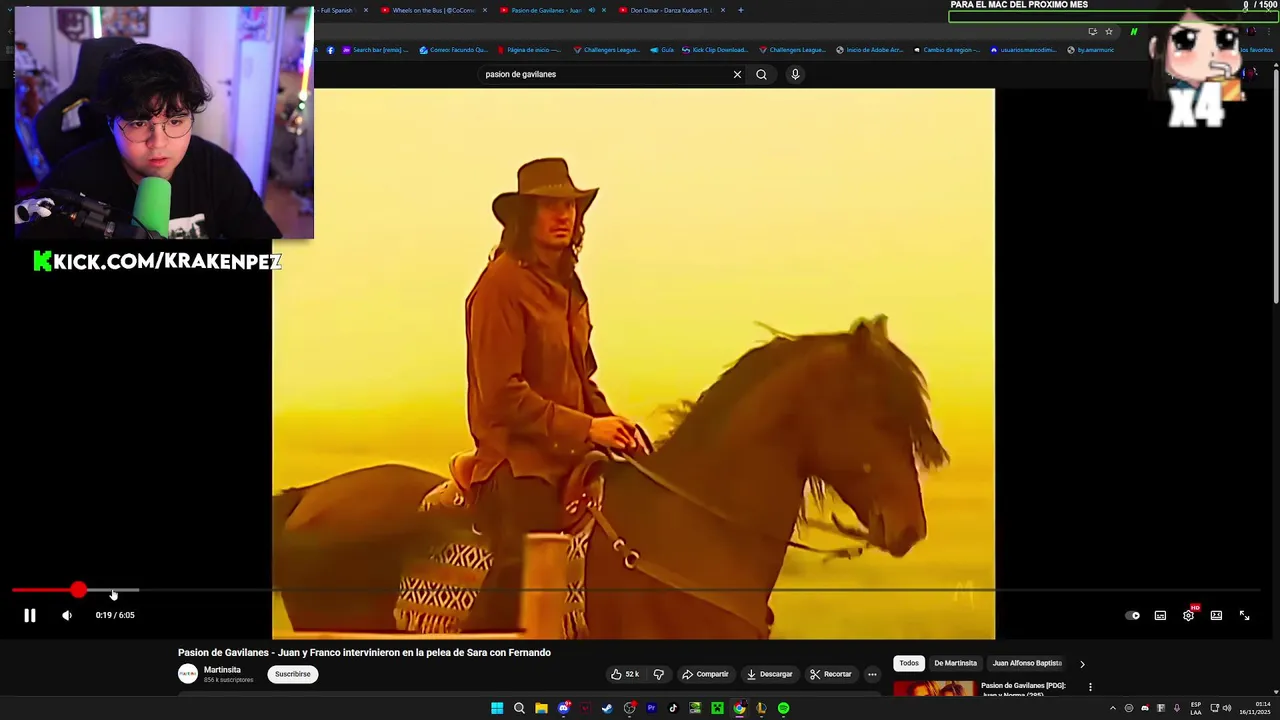Mute audio on Pasion de Gavilanes tab
The height and width of the screenshot is (720, 1280).
click(x=592, y=10)
